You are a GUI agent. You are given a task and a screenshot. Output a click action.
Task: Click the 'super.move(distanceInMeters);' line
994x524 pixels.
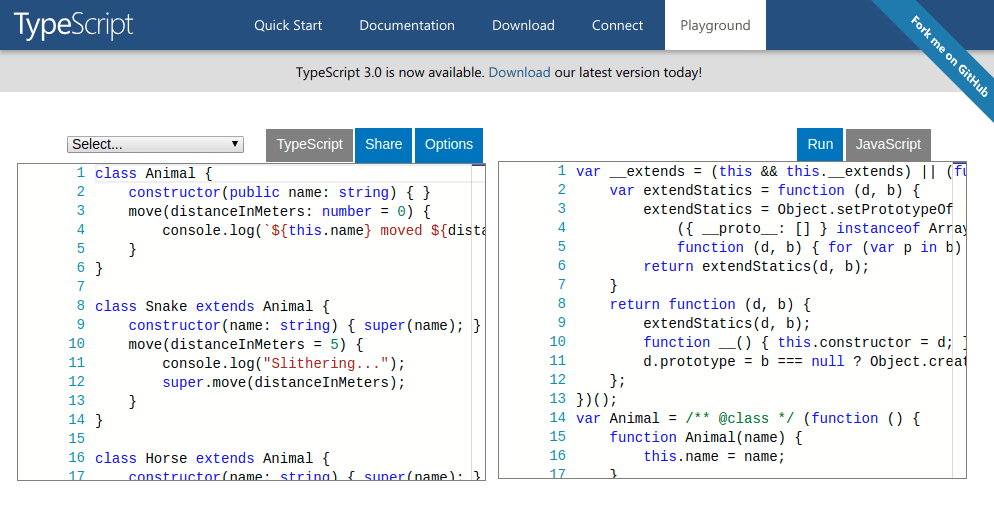[x=283, y=383]
